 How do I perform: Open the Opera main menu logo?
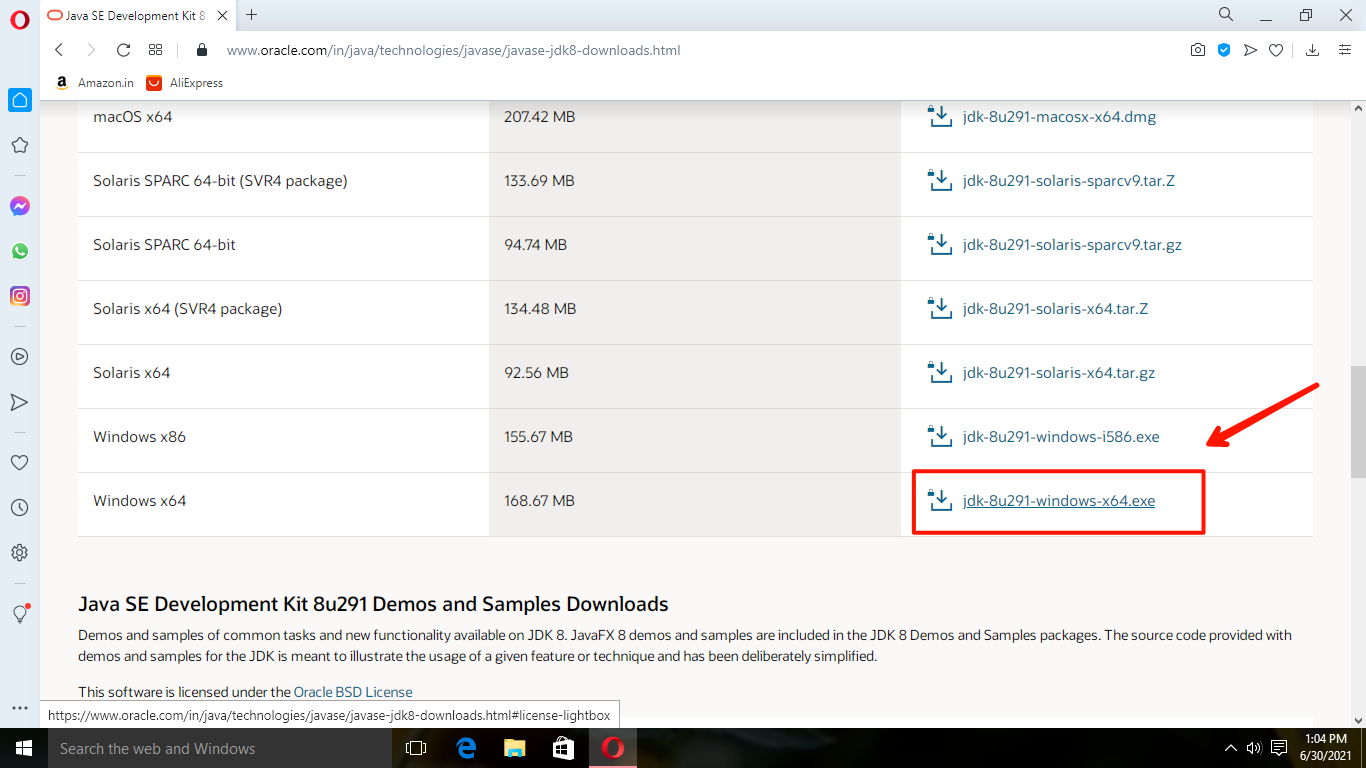(x=20, y=19)
